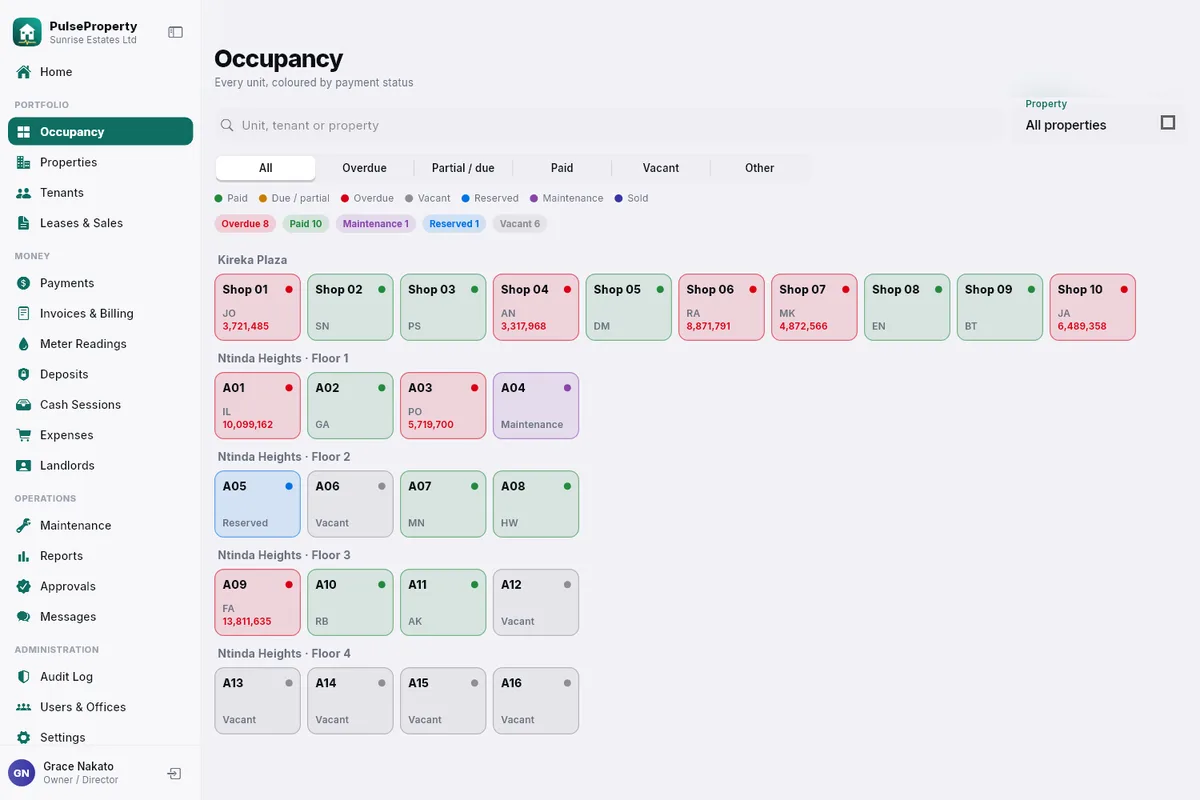Toggle the Overdue 8 status chip
1200x800 pixels.
click(245, 224)
